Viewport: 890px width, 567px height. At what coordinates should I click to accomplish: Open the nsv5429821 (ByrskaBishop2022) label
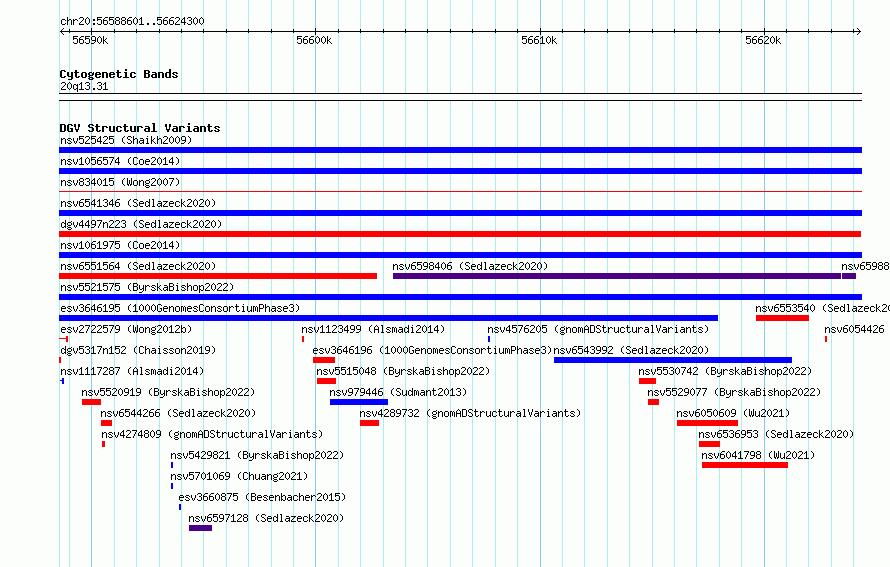(257, 455)
